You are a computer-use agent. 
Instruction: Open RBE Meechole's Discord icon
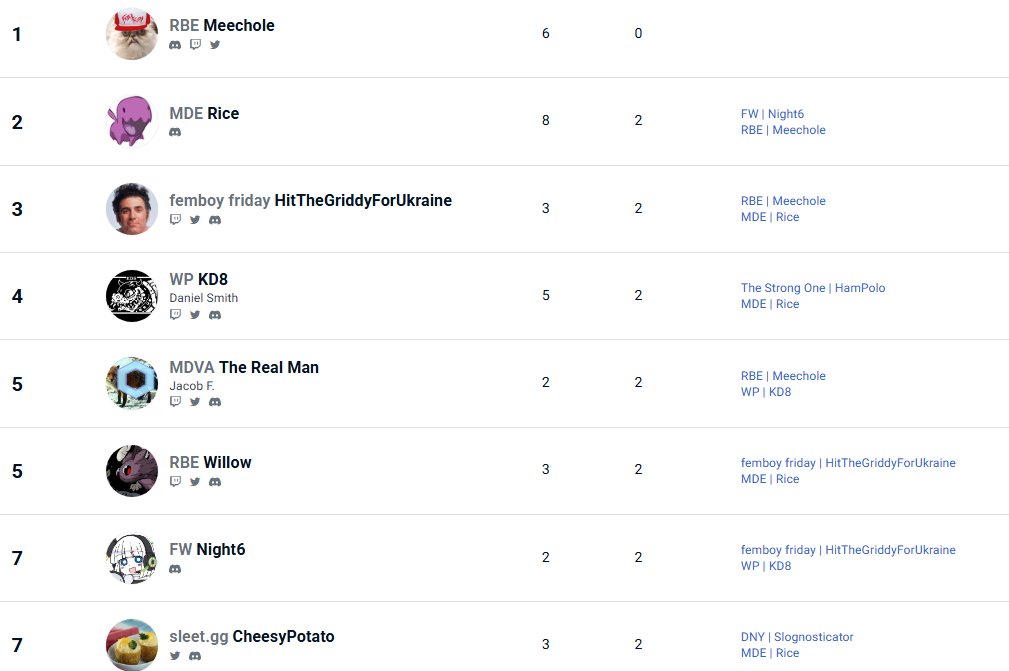click(175, 45)
